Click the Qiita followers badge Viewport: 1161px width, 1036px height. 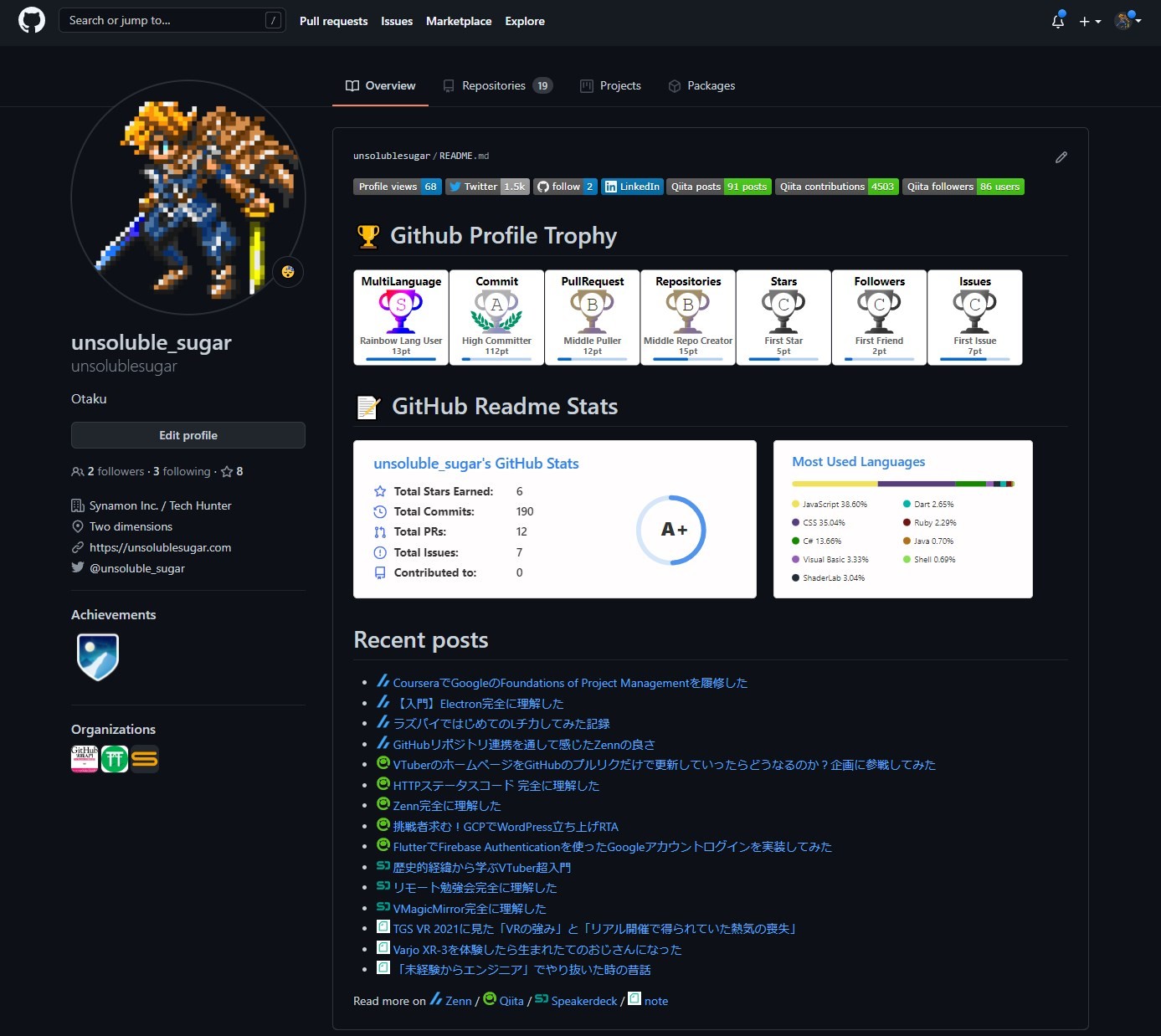point(963,187)
